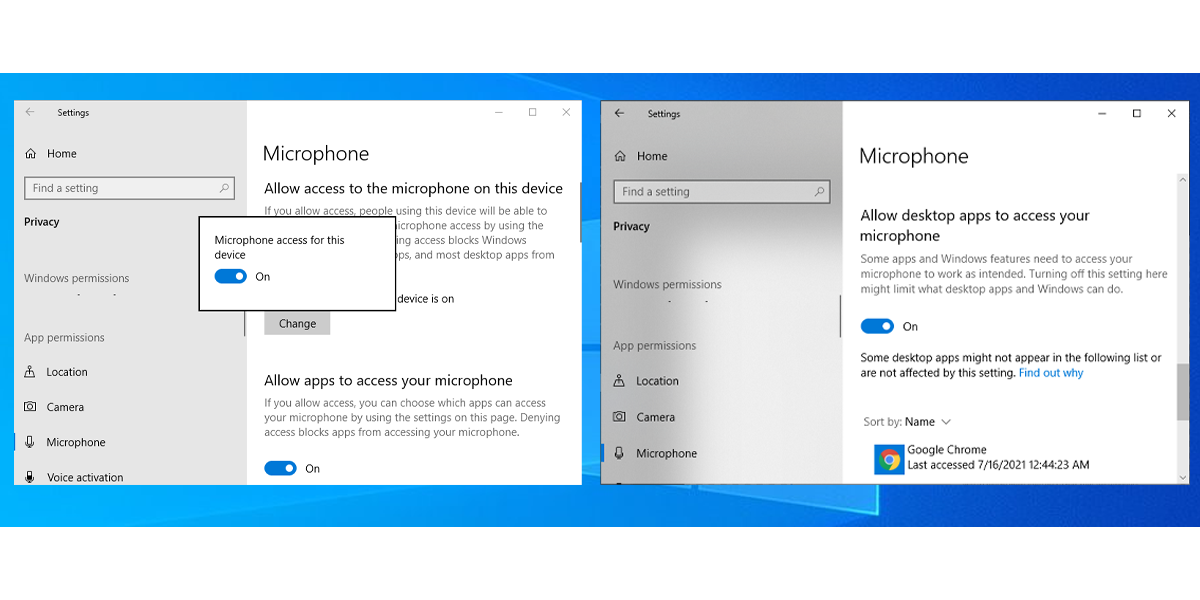Screen dimensions: 1200x600
Task: Click Allow access to the microphone heading
Action: click(x=413, y=189)
